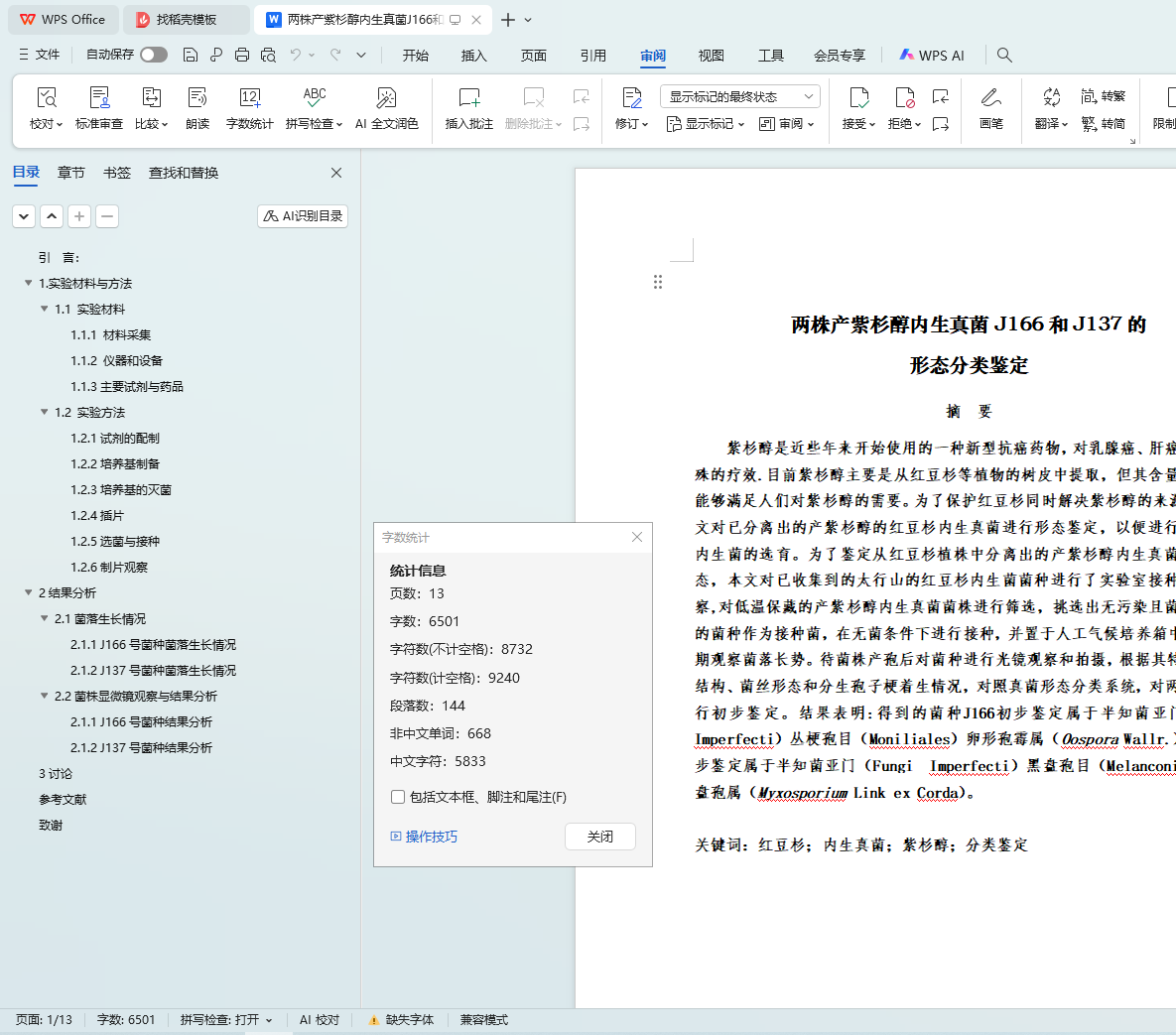The width and height of the screenshot is (1176, 1035).
Task: Toggle the AutoSave (自动保存) switch
Action: [x=154, y=55]
